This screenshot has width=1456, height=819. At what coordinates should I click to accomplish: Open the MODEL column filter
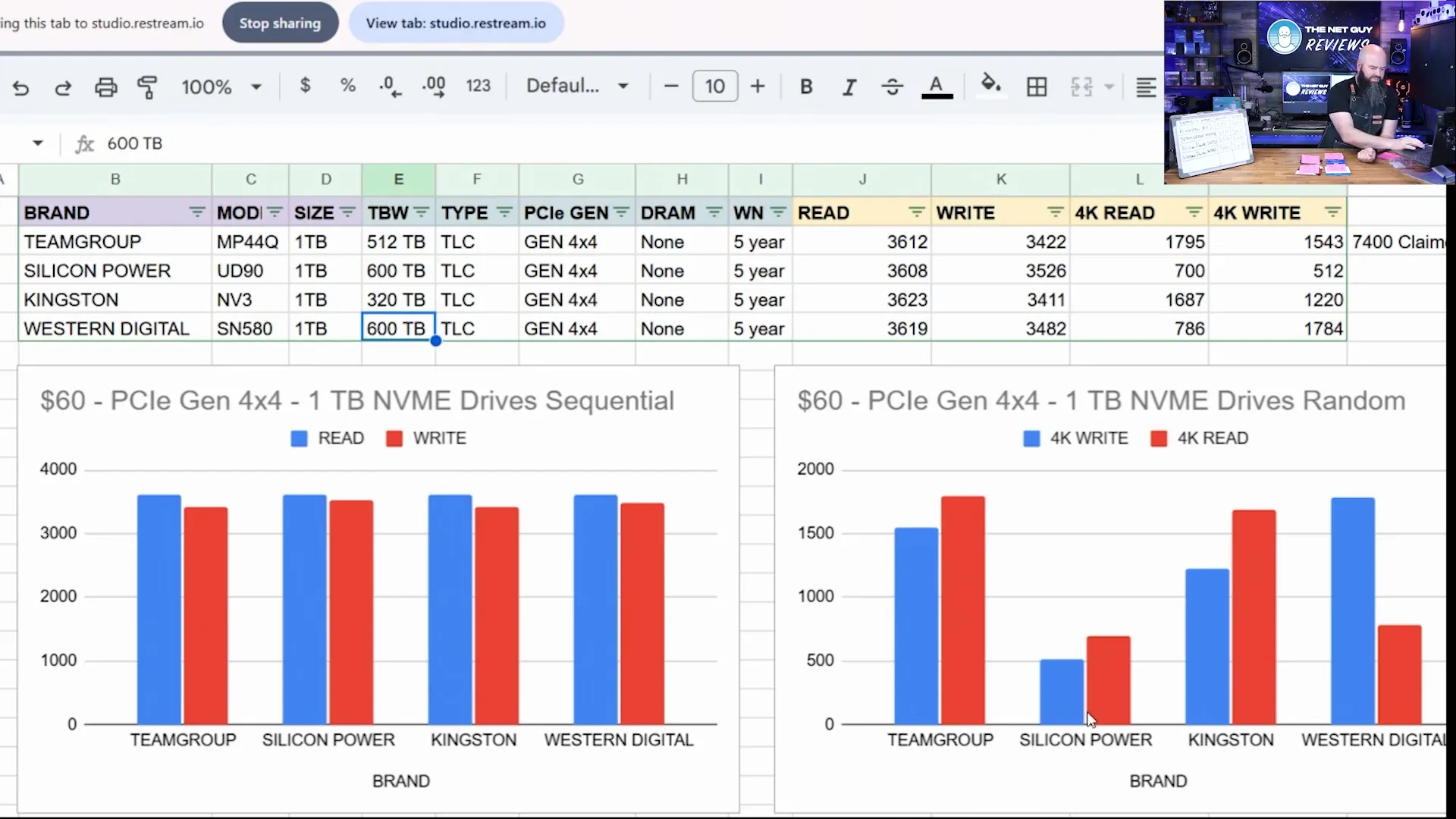[275, 212]
